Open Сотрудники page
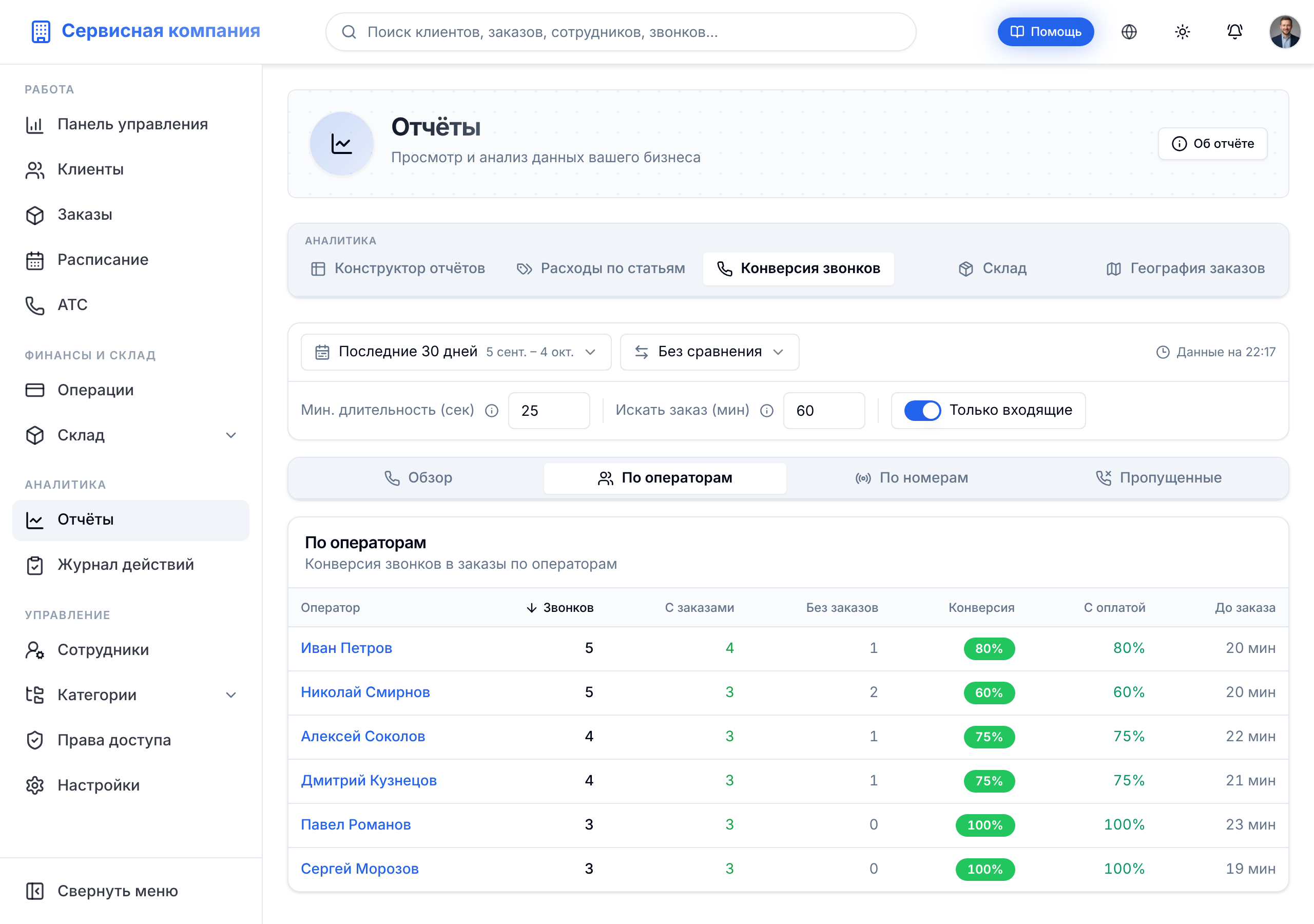This screenshot has height=924, width=1314. pyautogui.click(x=131, y=650)
